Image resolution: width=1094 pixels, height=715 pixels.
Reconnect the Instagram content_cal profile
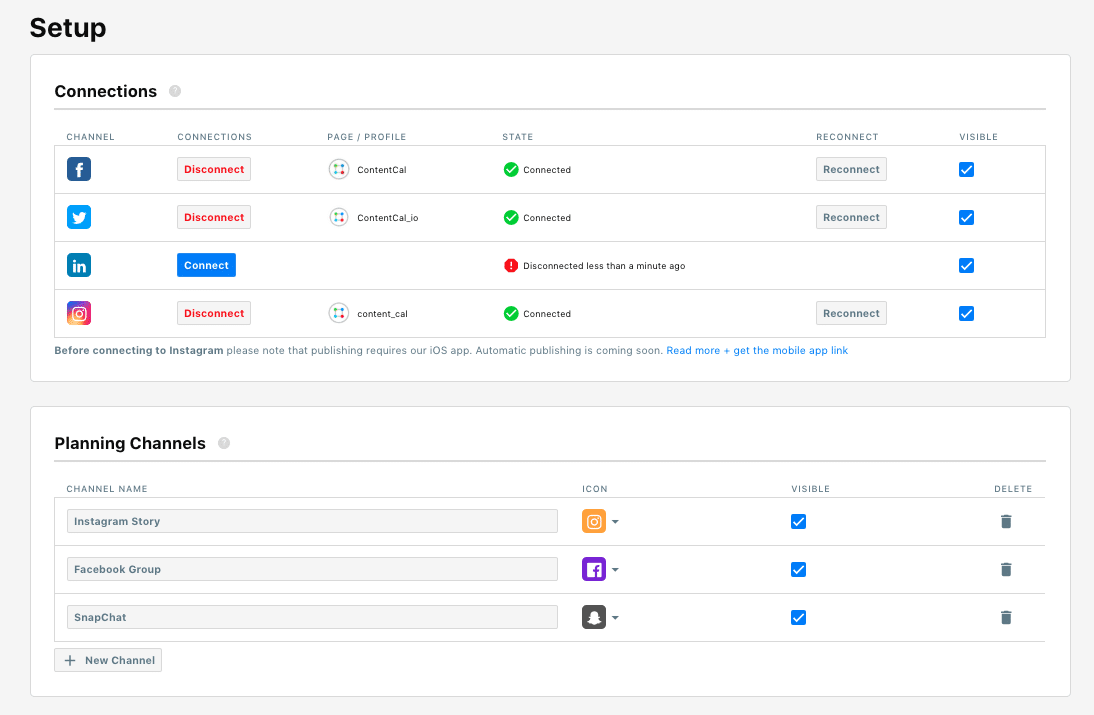coord(851,313)
